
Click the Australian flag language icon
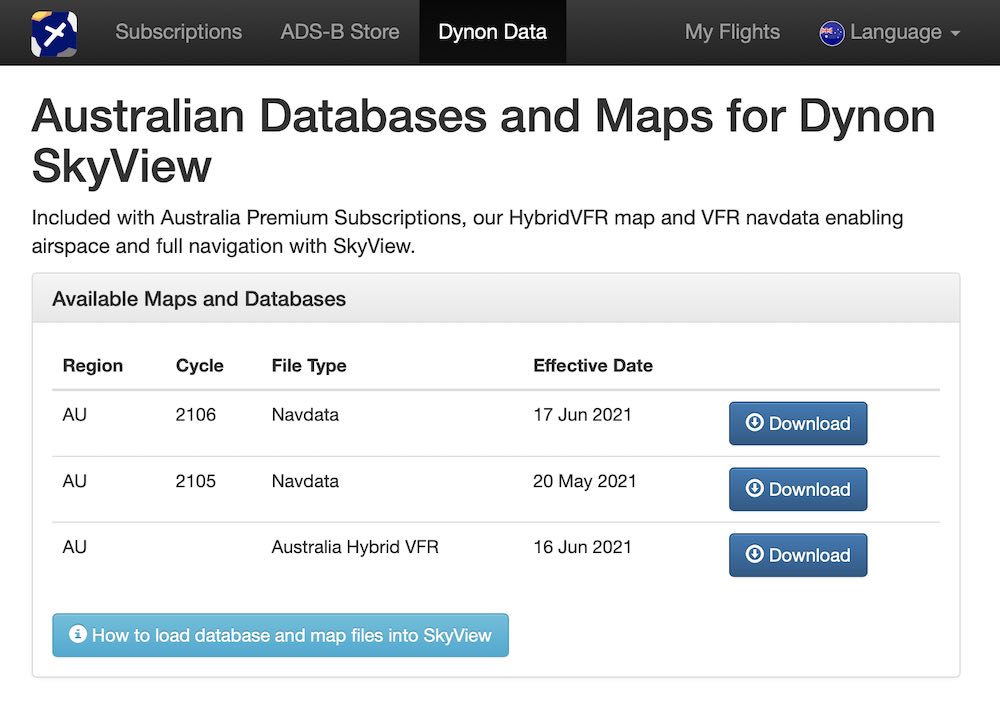pyautogui.click(x=832, y=33)
